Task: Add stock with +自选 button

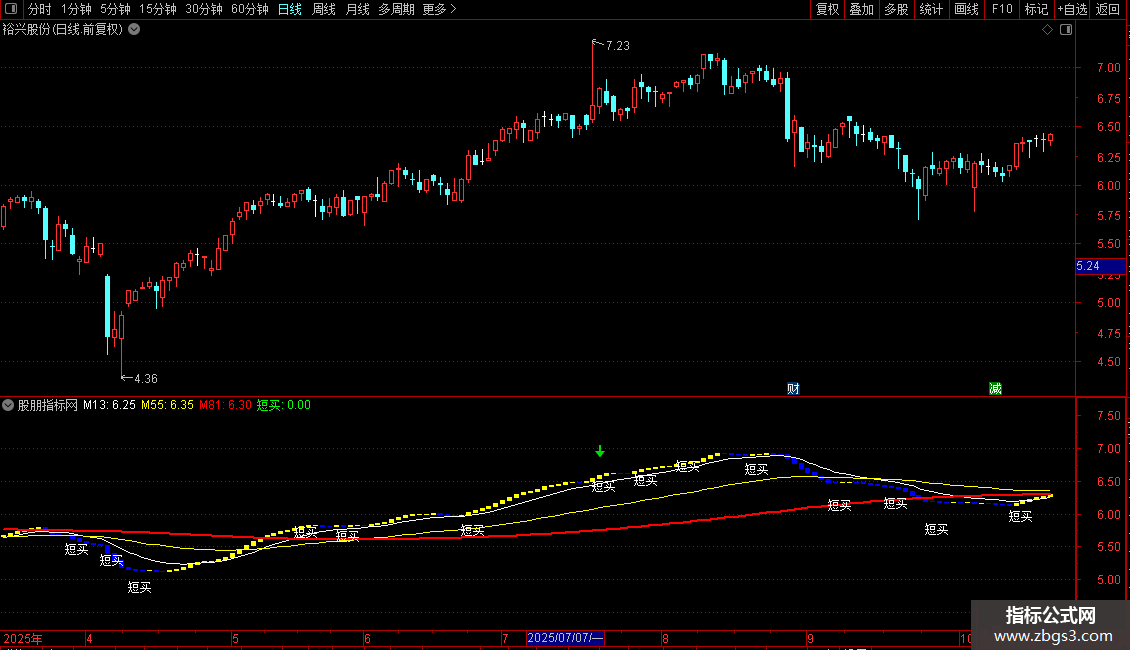Action: pyautogui.click(x=1072, y=9)
